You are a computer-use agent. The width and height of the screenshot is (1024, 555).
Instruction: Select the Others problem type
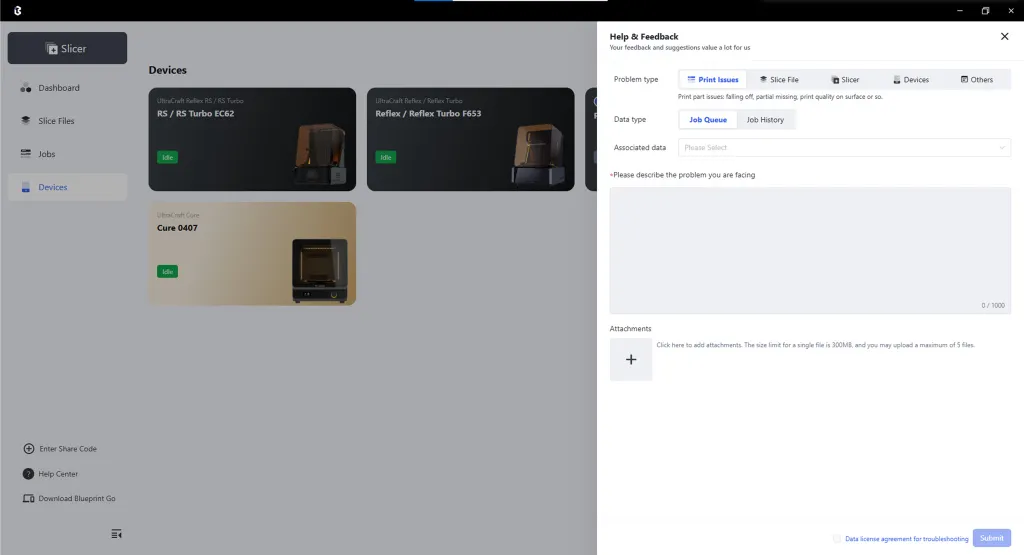click(x=976, y=79)
